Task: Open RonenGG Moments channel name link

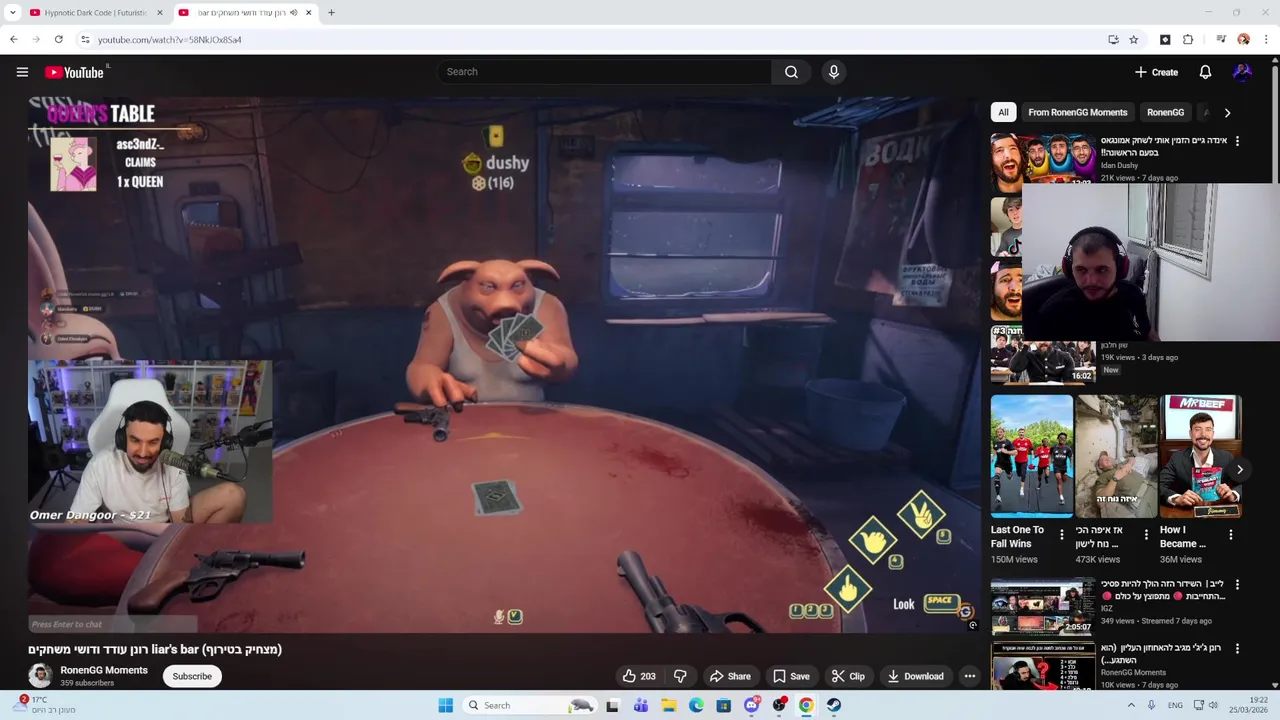Action: click(x=104, y=670)
